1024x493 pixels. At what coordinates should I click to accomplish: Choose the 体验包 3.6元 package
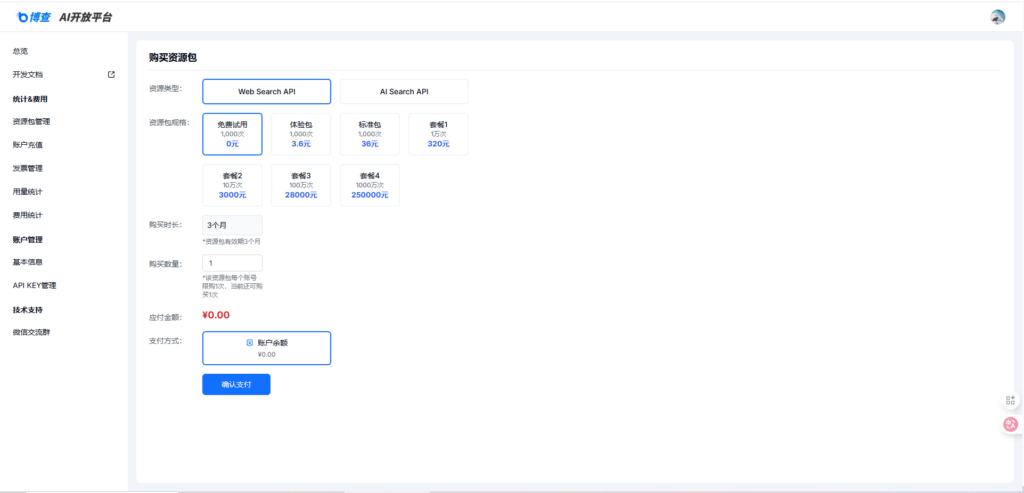pos(301,134)
